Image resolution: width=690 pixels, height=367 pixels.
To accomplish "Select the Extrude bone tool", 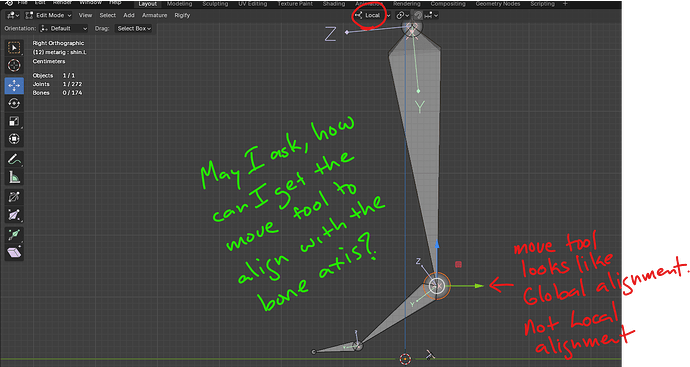I will (x=14, y=234).
